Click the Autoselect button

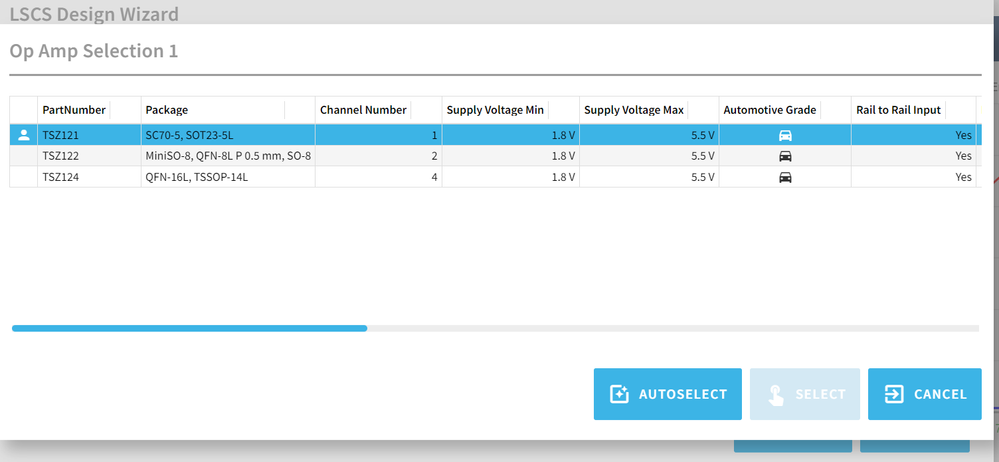pyautogui.click(x=668, y=394)
